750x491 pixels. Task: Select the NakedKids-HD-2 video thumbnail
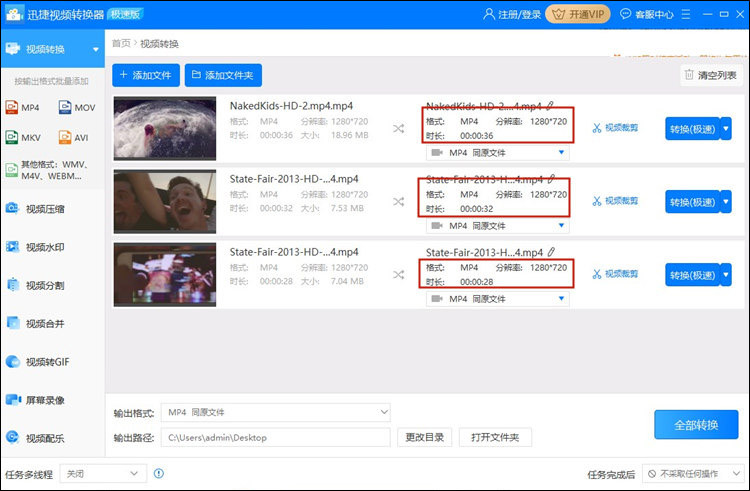coord(165,128)
